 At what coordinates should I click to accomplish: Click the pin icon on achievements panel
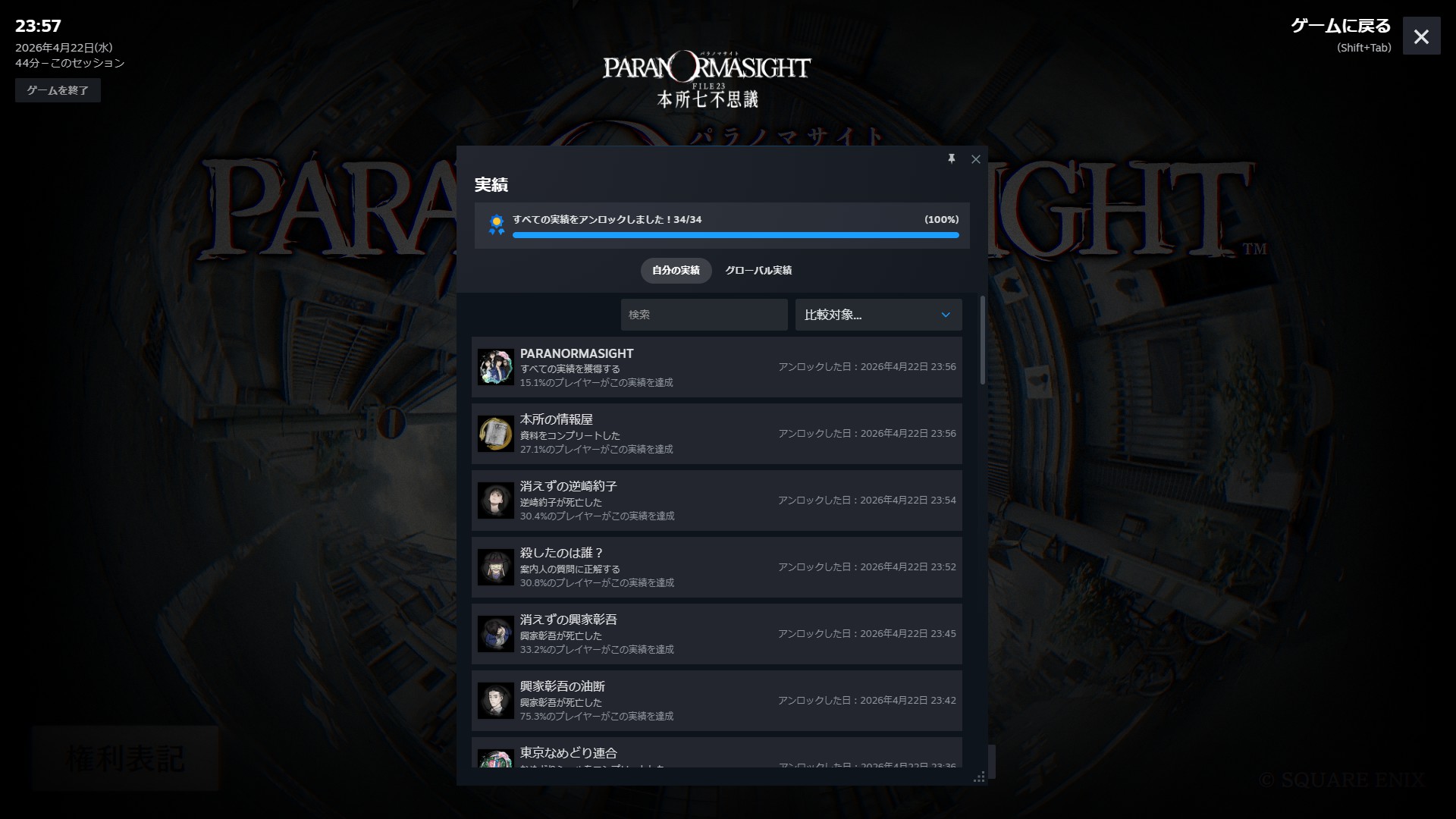pos(951,159)
